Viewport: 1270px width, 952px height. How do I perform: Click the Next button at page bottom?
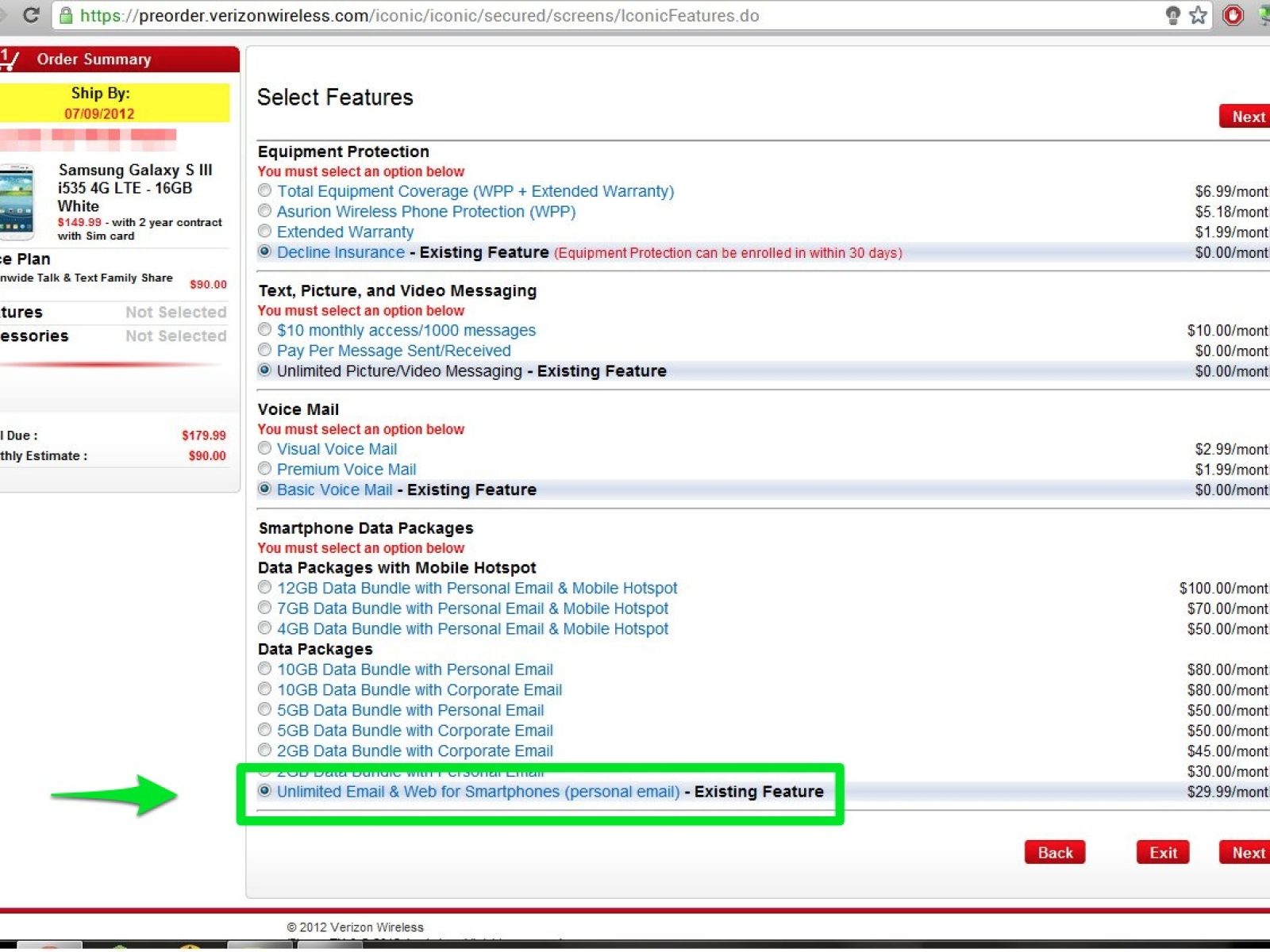pos(1246,853)
